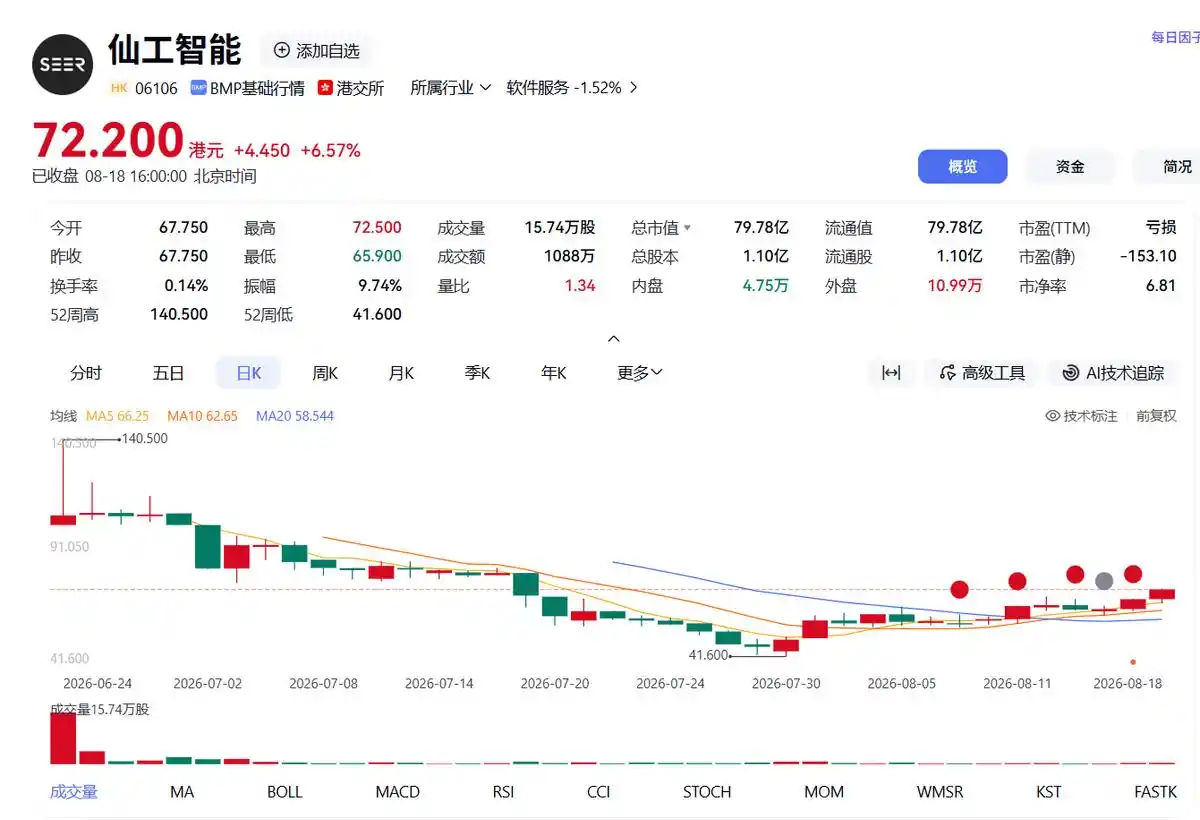The width and height of the screenshot is (1200, 820).
Task: Click the latest red candlestick on the chart
Action: [x=1161, y=594]
